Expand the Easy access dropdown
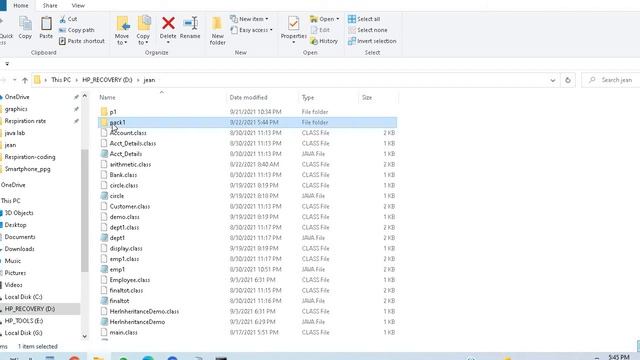 pos(271,30)
